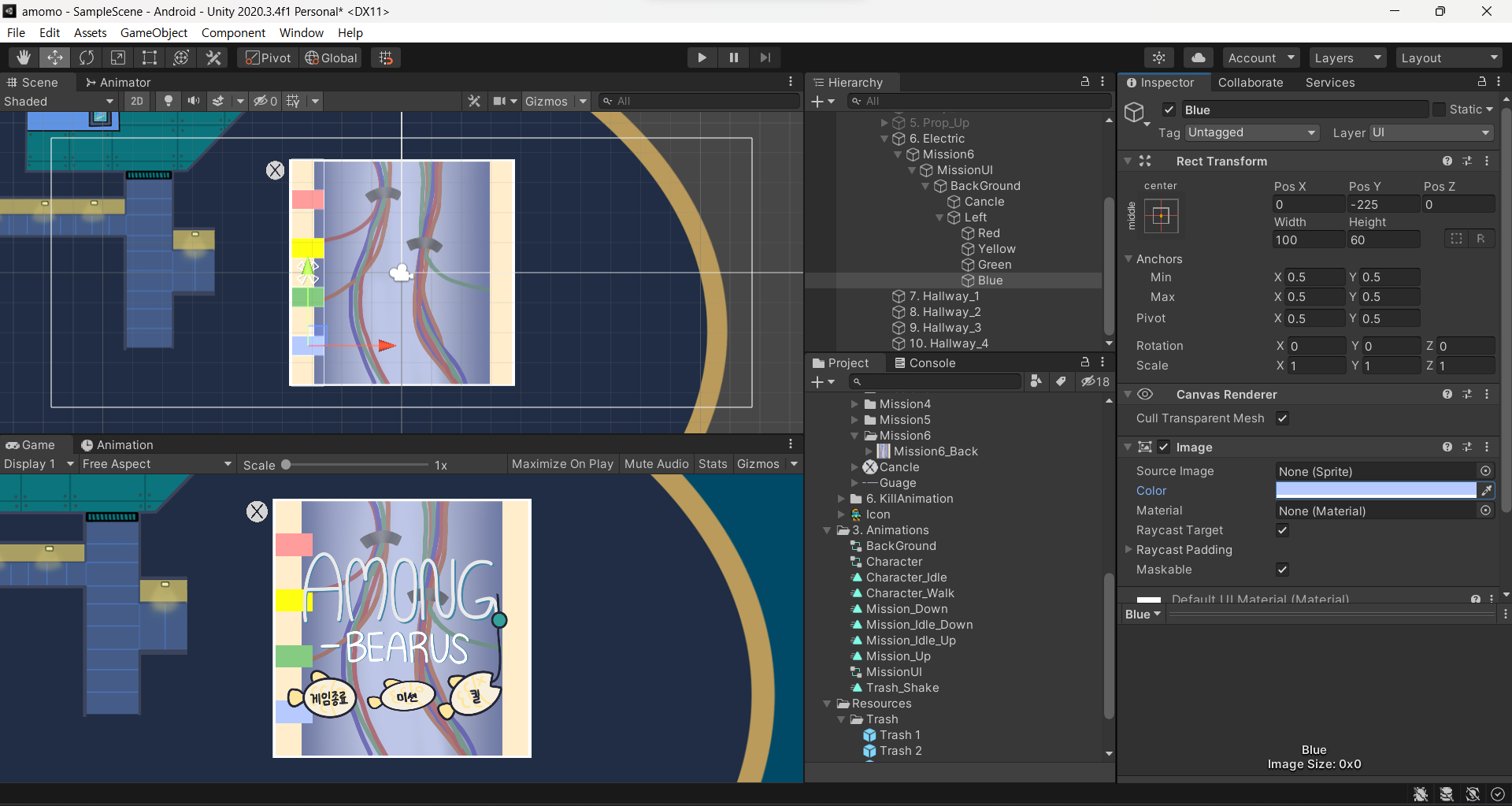Open the Component menu
Screen dimensions: 1512x806
[233, 32]
